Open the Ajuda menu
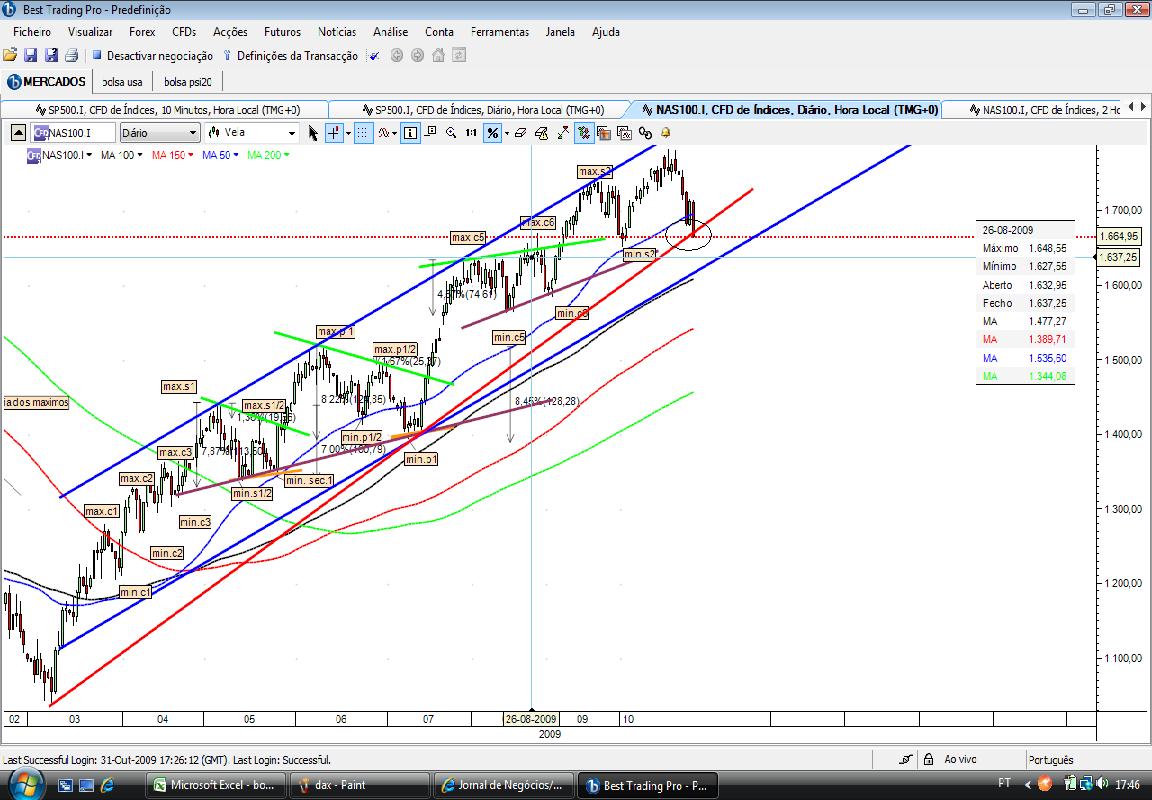 (605, 32)
